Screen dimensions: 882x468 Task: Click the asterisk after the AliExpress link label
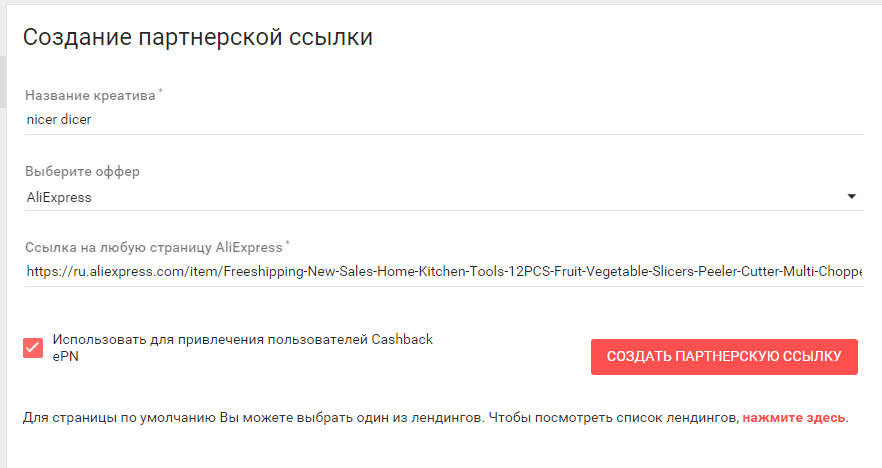287,243
